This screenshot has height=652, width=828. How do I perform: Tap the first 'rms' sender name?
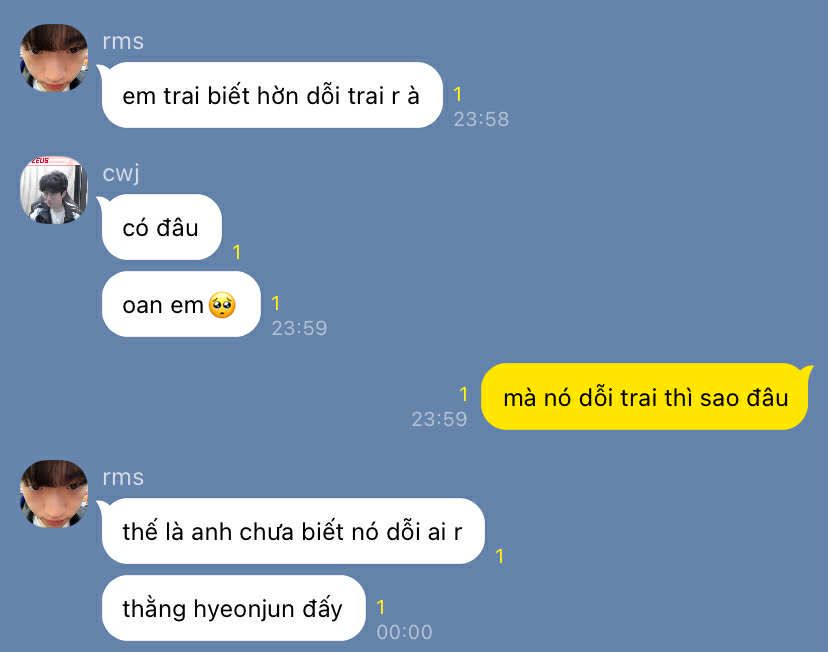coord(123,41)
